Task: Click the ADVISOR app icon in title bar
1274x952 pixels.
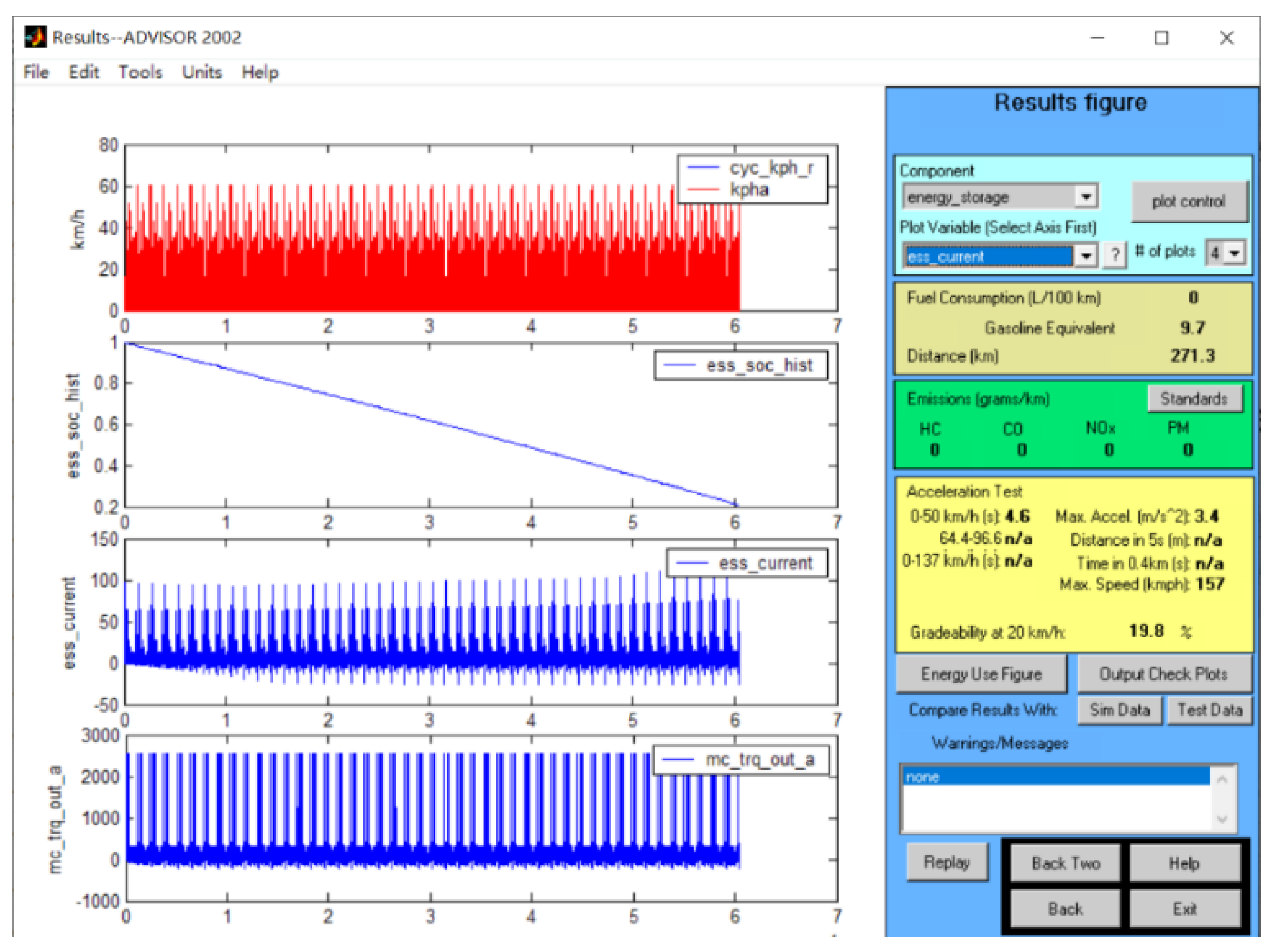Action: (x=34, y=37)
